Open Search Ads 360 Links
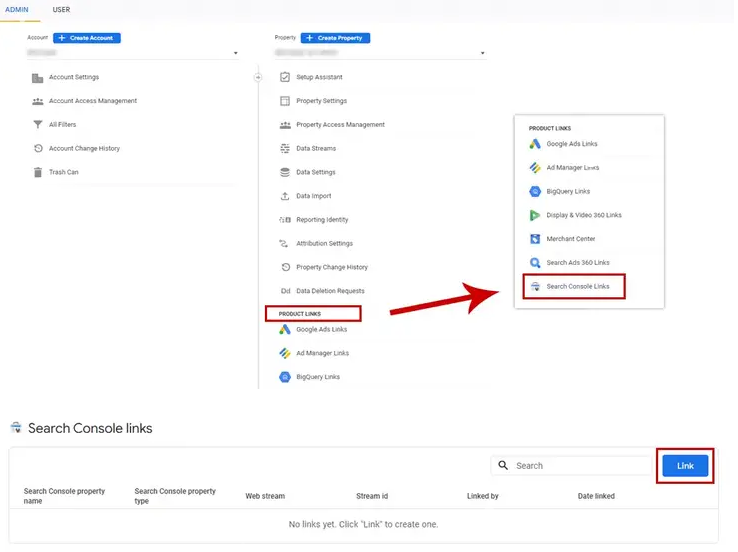Image resolution: width=738 pixels, height=552 pixels. (578, 263)
